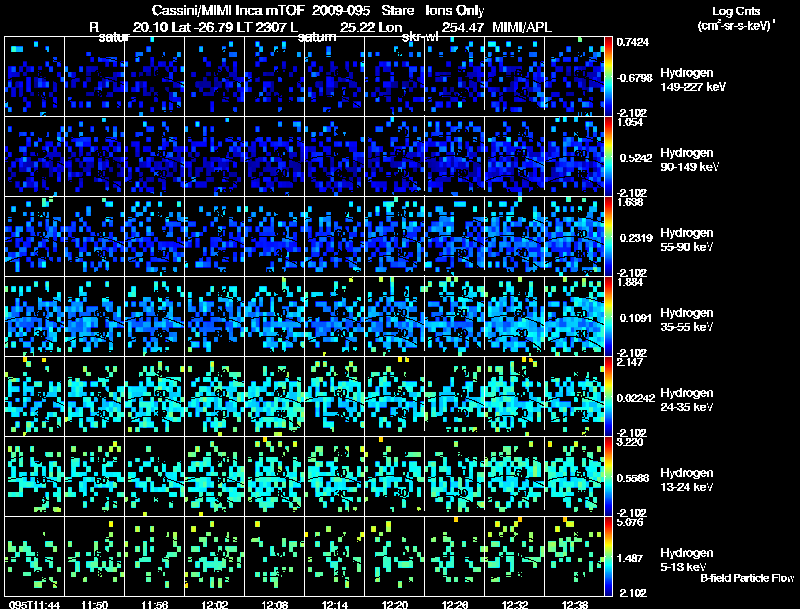This screenshot has width=800, height=609.
Task: Click the 12:32 time axis label
Action: 514,605
